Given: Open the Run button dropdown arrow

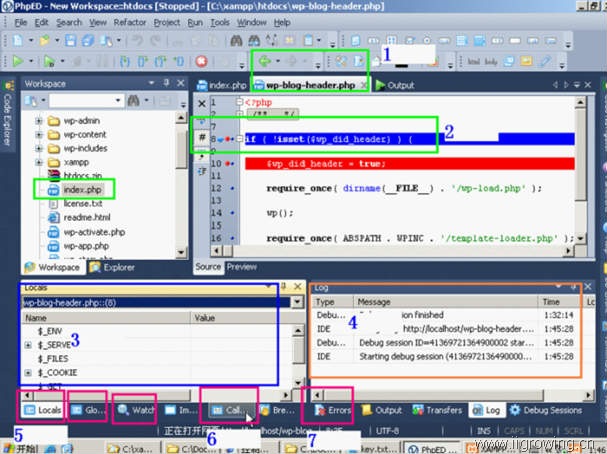Looking at the screenshot, I should click(x=31, y=61).
